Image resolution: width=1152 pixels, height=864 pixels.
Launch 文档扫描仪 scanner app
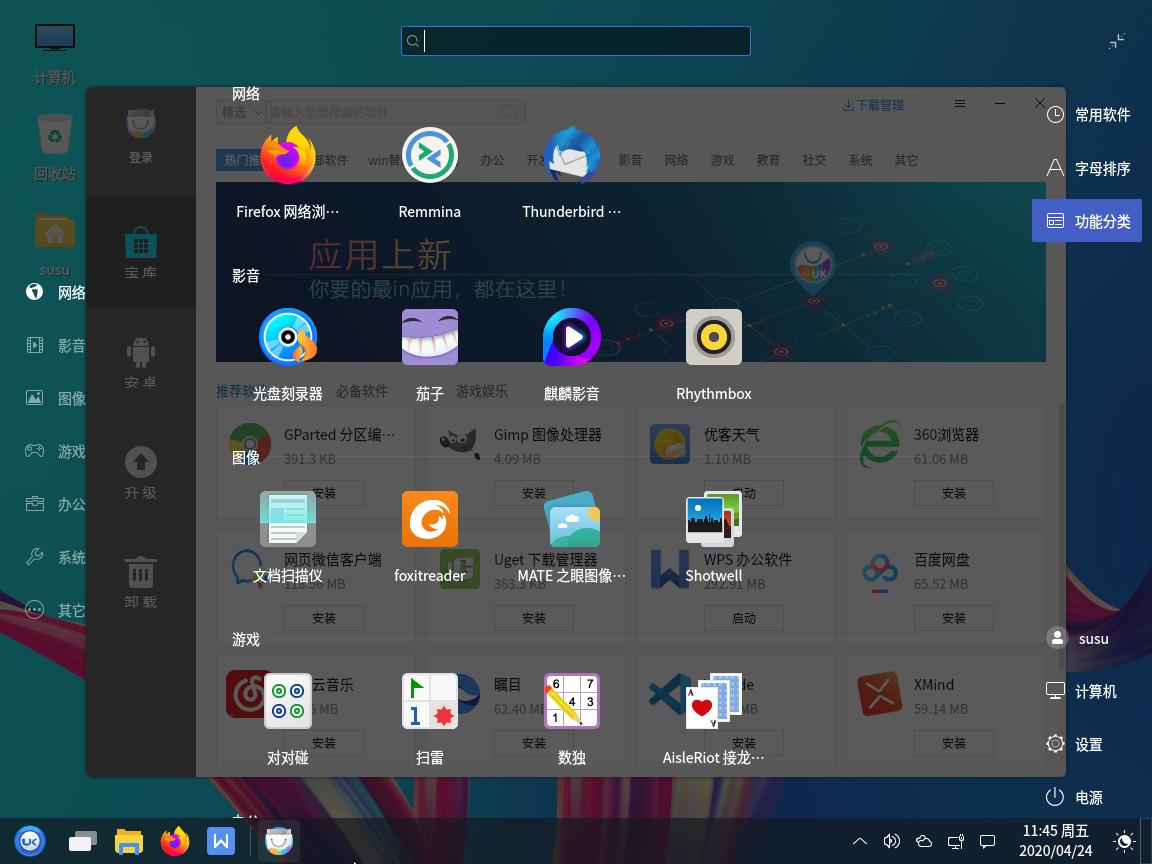tap(287, 519)
